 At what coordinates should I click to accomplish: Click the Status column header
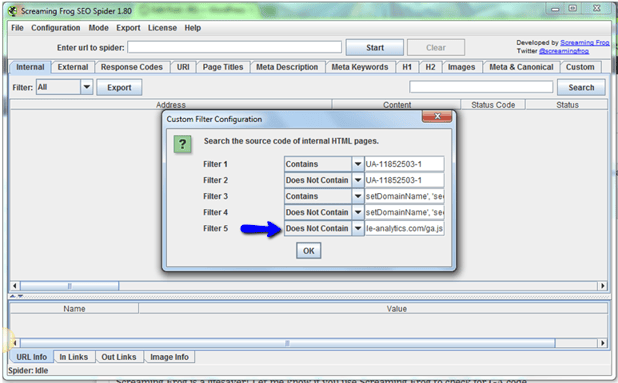(567, 105)
